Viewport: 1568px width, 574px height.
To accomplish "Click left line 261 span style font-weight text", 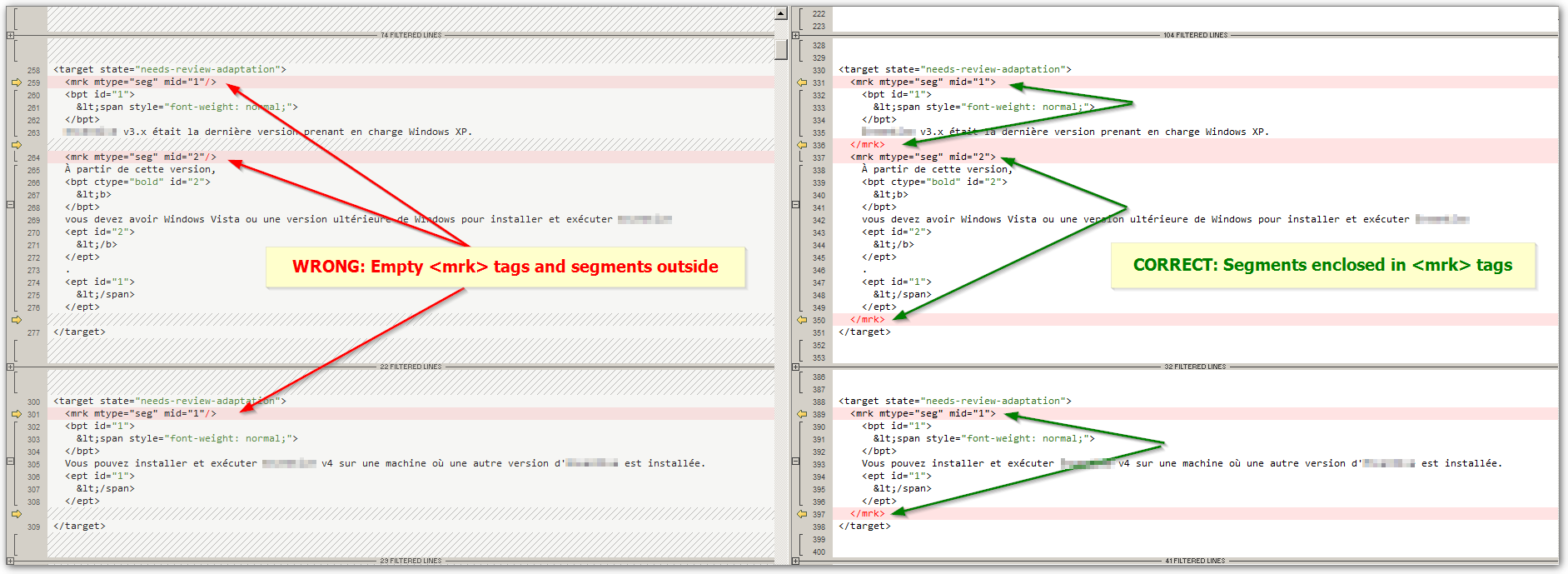I will [x=187, y=107].
